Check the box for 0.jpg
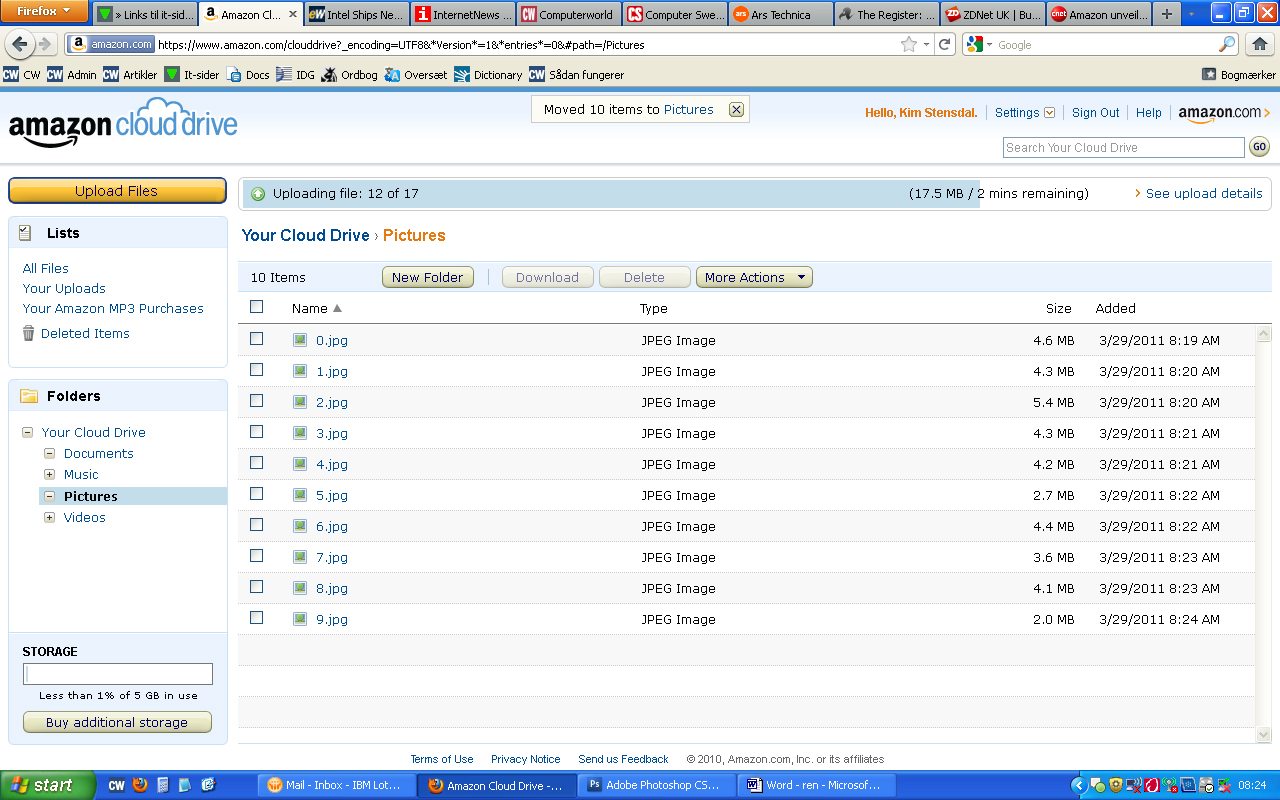Viewport: 1280px width, 800px height. (x=257, y=339)
